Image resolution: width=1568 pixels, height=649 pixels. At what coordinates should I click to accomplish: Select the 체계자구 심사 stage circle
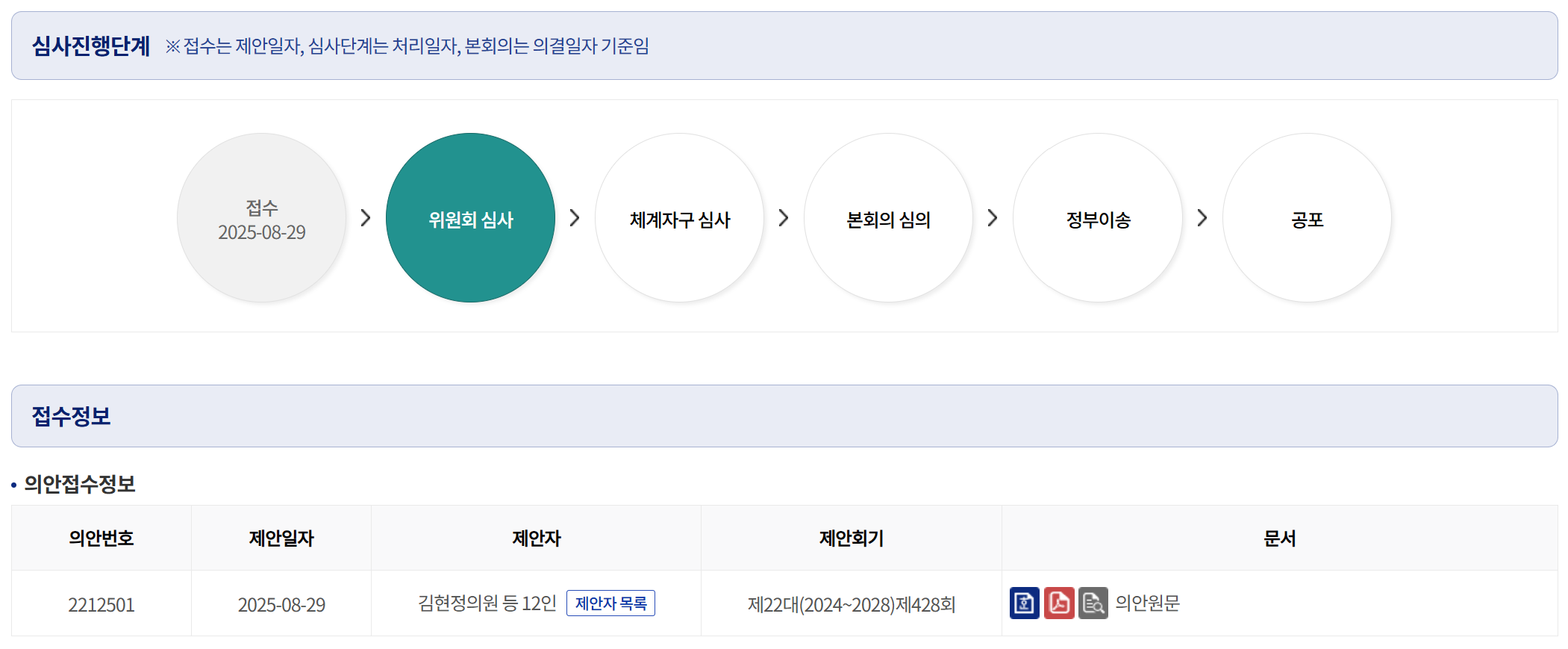click(x=679, y=218)
